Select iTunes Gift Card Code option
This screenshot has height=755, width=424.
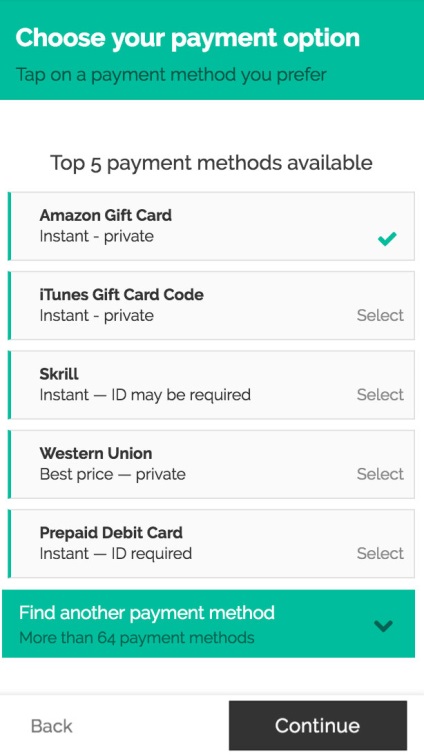point(211,305)
